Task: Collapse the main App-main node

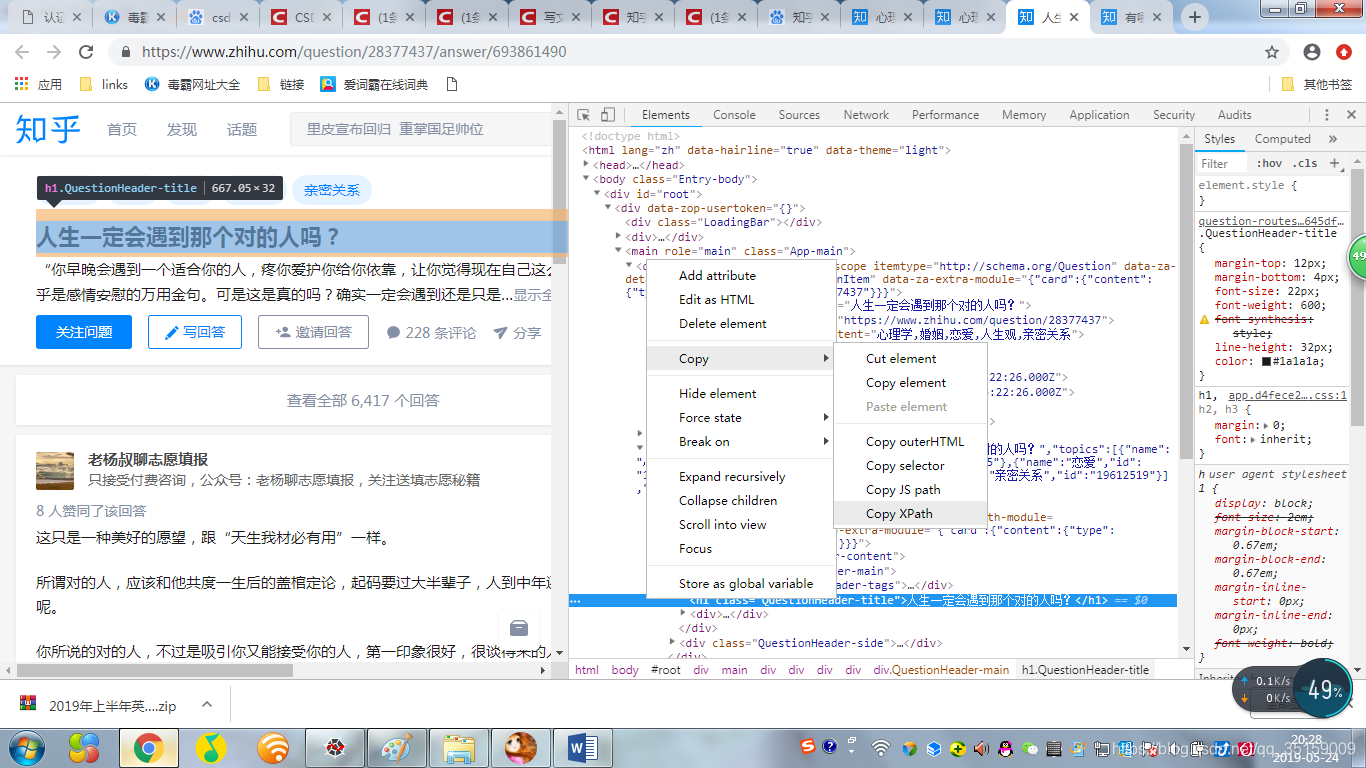Action: 620,251
